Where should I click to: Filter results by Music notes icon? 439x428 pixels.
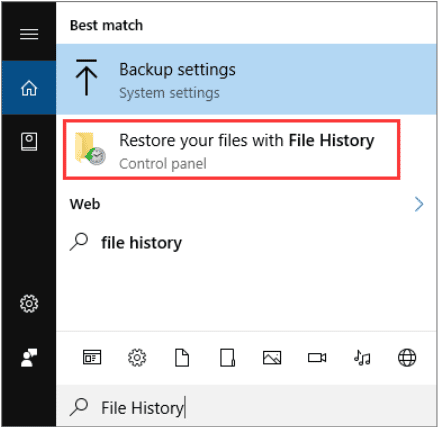(362, 358)
